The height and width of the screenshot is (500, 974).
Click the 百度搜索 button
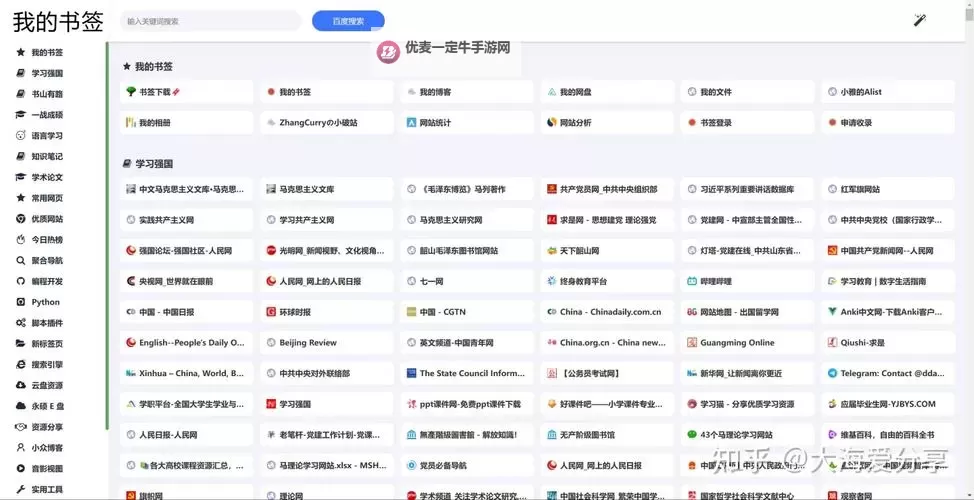pos(348,21)
